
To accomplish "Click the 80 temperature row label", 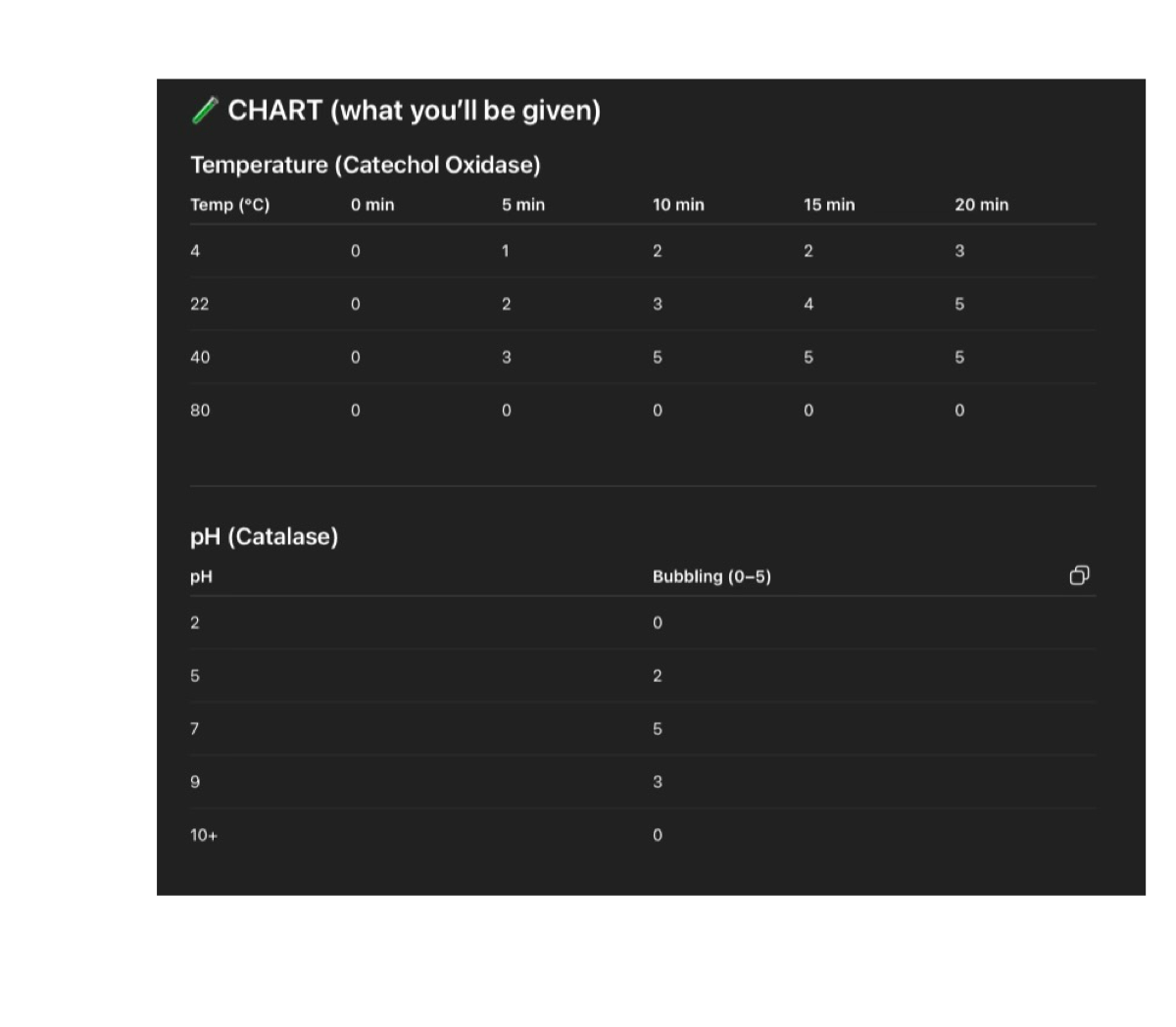I will point(200,411).
